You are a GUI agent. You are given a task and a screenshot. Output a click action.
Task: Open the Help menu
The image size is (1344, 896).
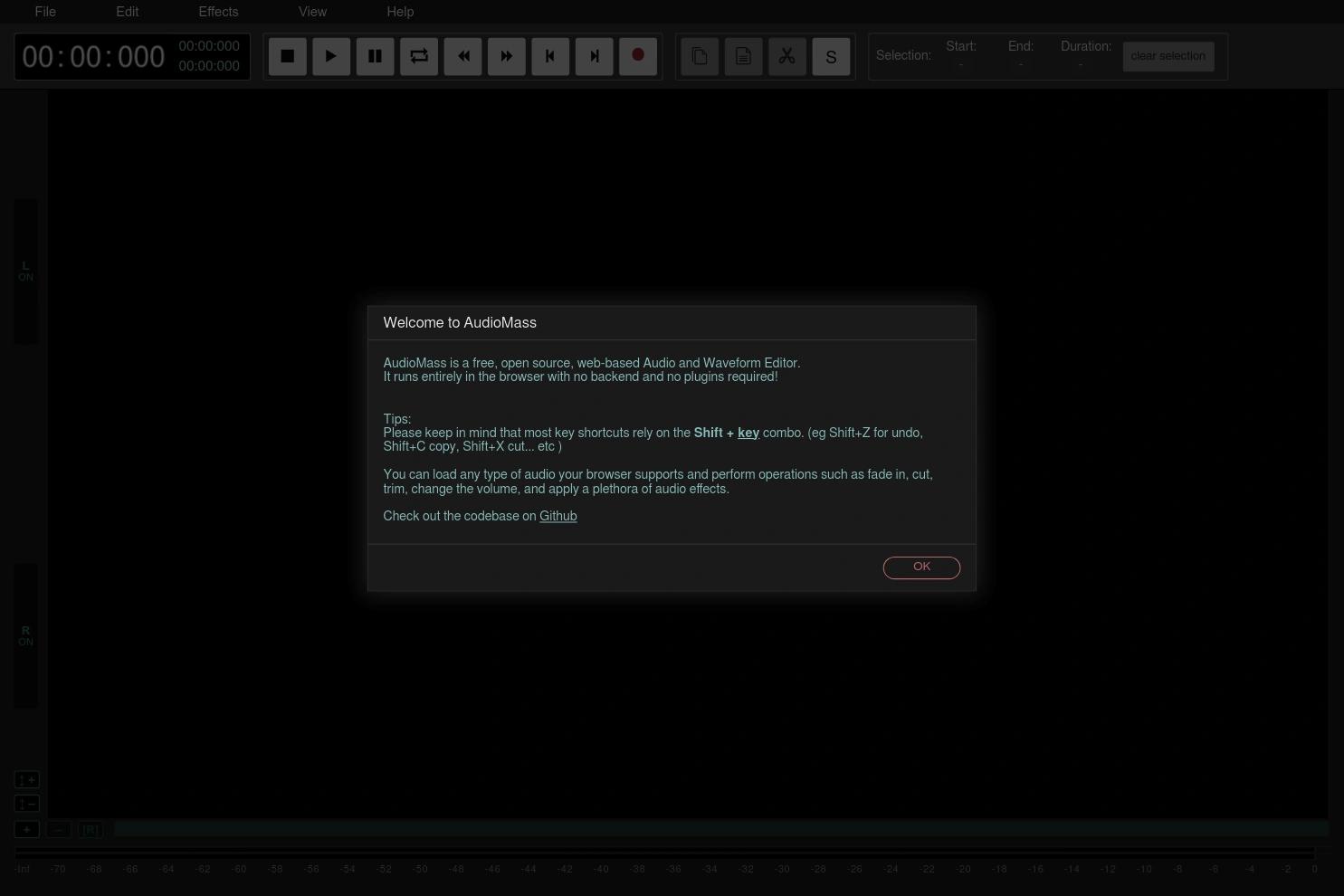pyautogui.click(x=400, y=12)
